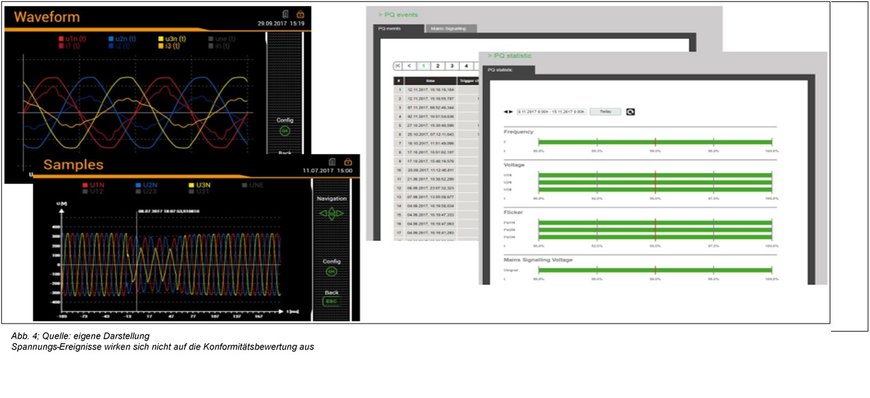Click the lock icon in Samples header
This screenshot has width=870, height=398.
[x=348, y=162]
